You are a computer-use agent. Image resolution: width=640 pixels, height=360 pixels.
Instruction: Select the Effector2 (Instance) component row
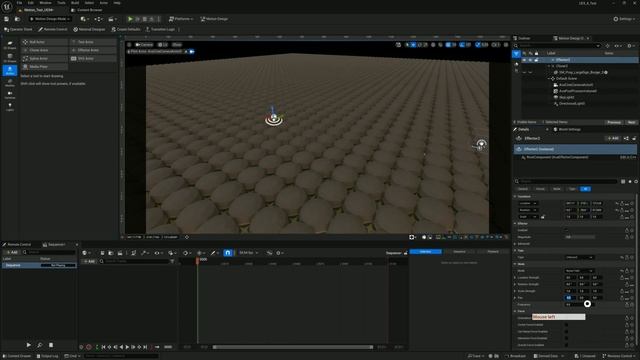point(575,149)
